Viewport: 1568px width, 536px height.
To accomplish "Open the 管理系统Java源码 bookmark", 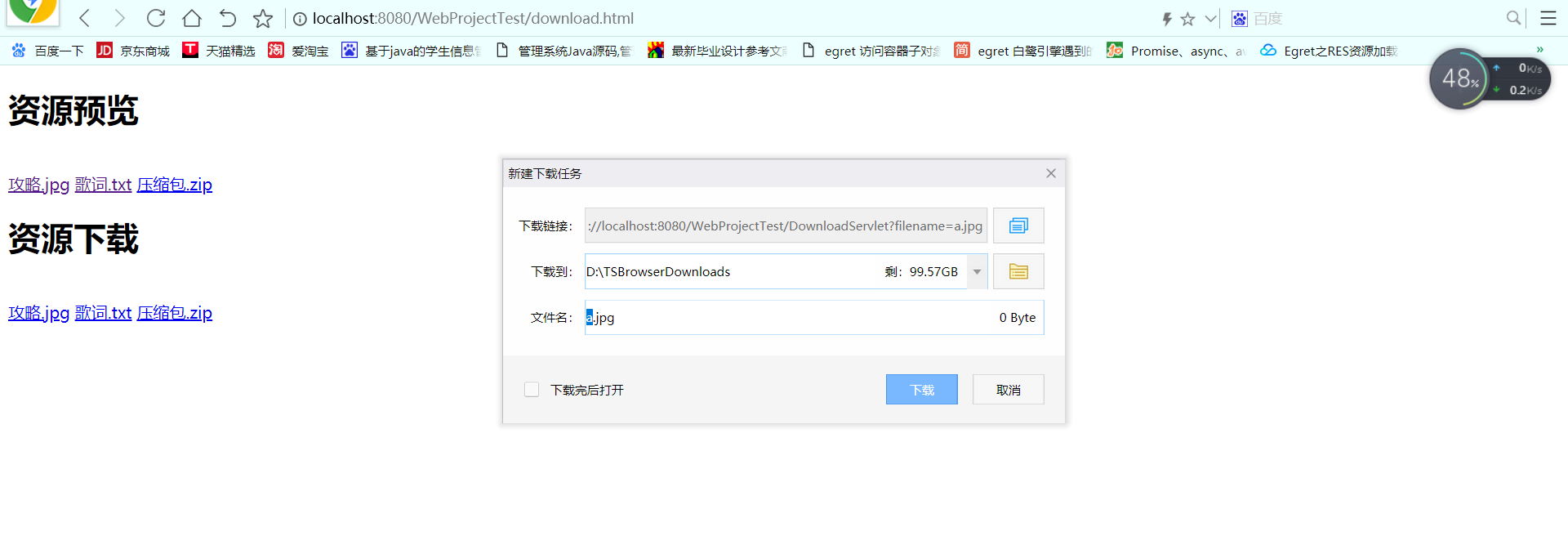I will point(564,51).
